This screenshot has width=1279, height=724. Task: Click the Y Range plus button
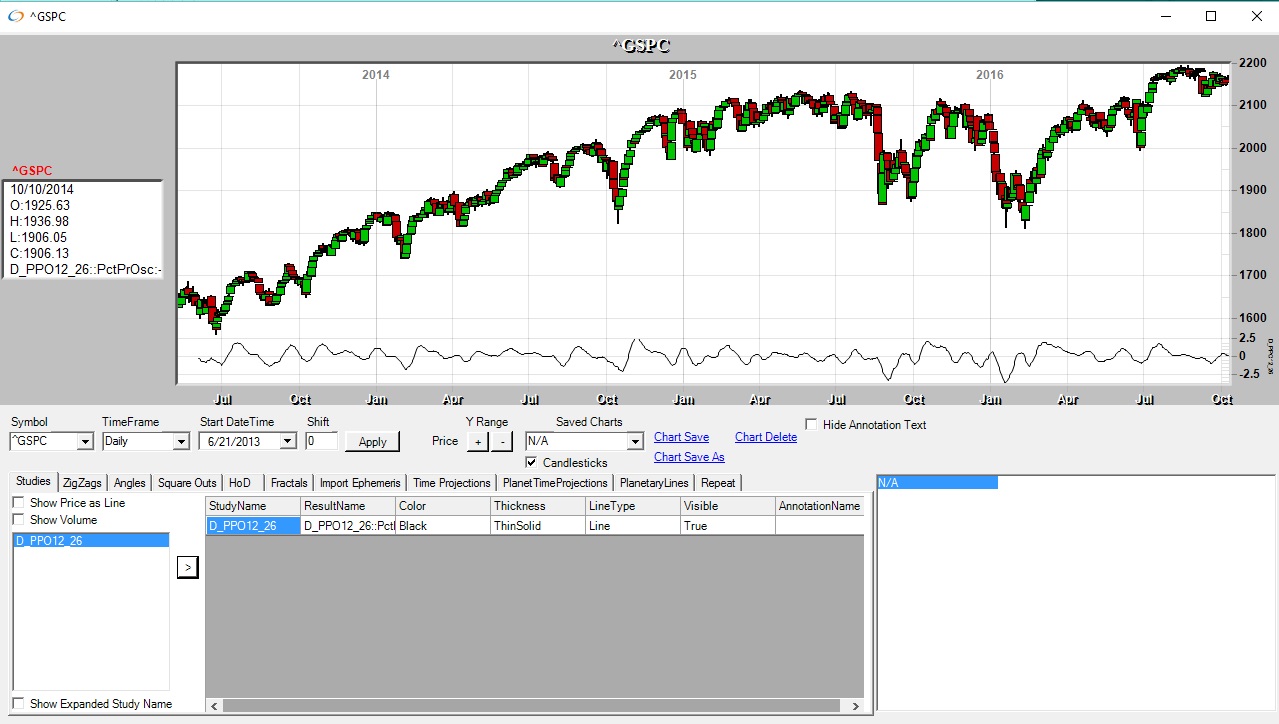pyautogui.click(x=477, y=441)
